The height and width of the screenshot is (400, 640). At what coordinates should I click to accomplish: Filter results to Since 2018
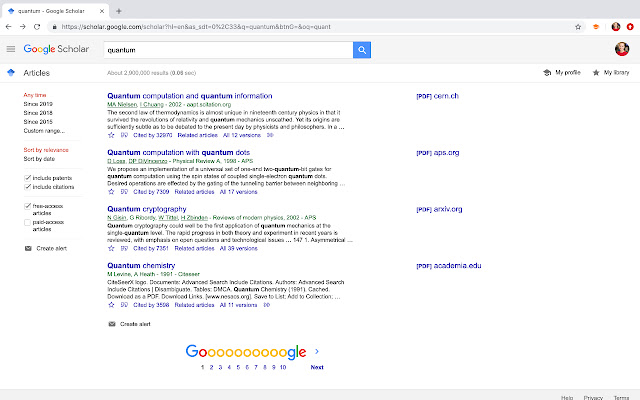click(38, 113)
